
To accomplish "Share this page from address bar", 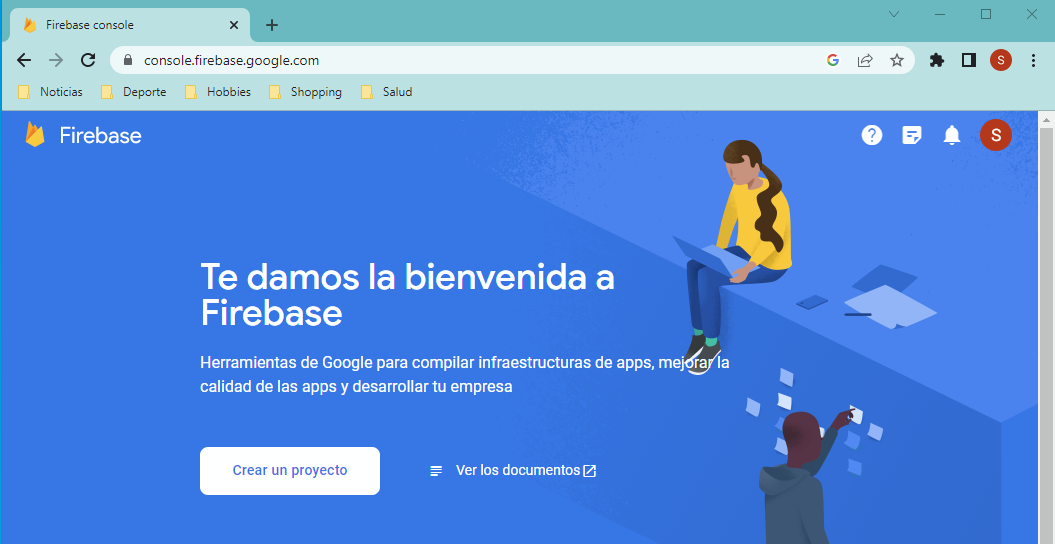I will [865, 60].
